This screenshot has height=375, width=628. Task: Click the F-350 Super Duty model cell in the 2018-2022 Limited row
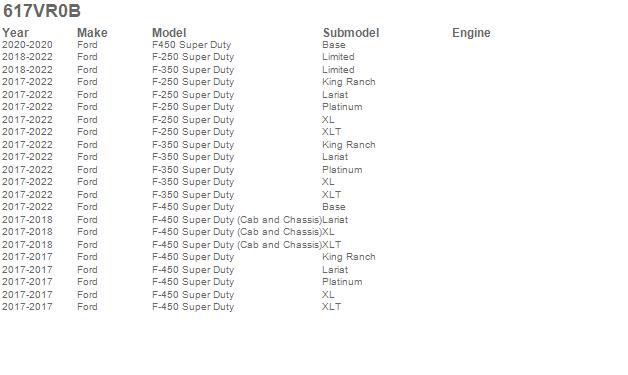pos(193,70)
